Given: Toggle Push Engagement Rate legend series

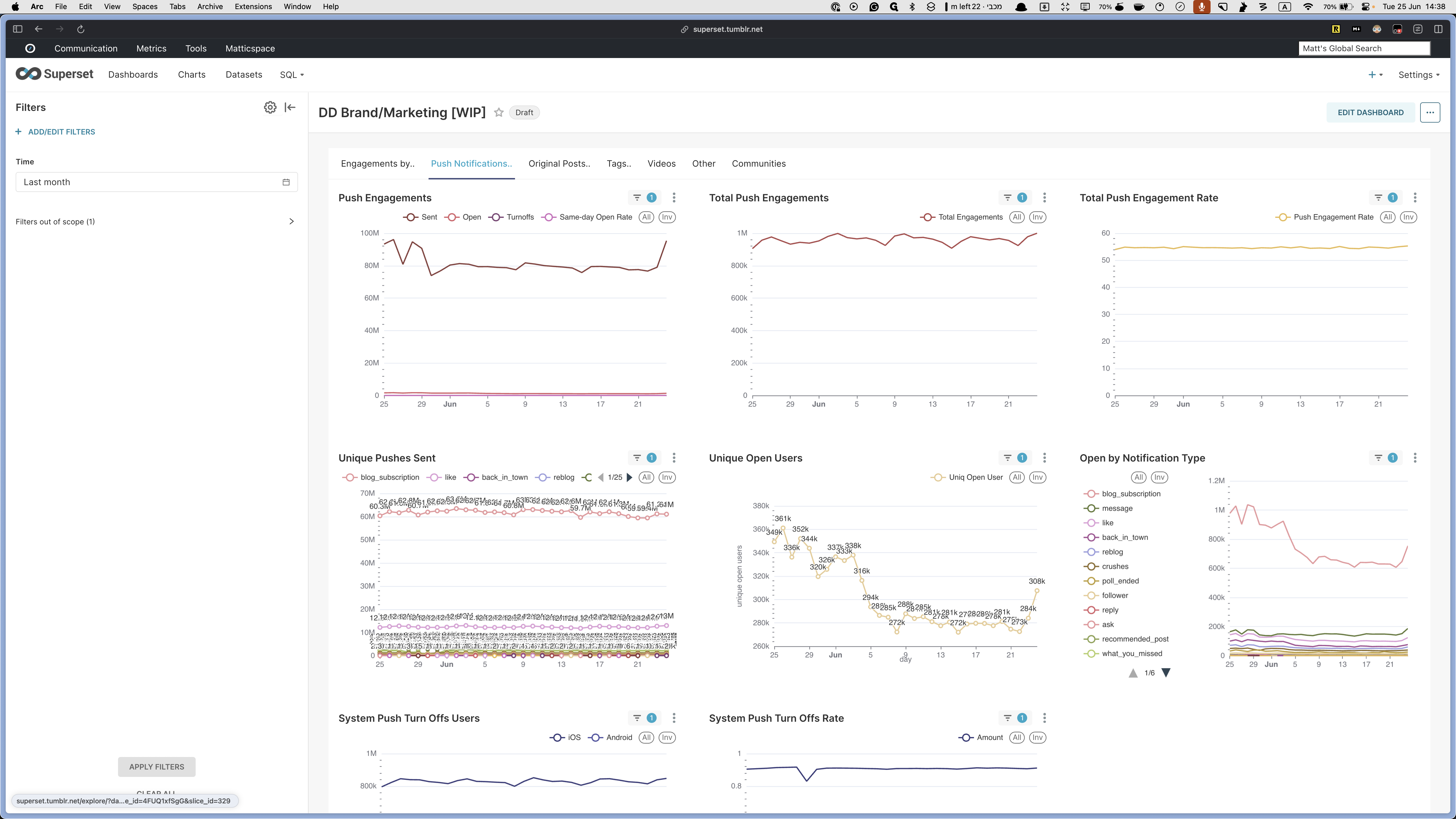Looking at the screenshot, I should click(1324, 217).
